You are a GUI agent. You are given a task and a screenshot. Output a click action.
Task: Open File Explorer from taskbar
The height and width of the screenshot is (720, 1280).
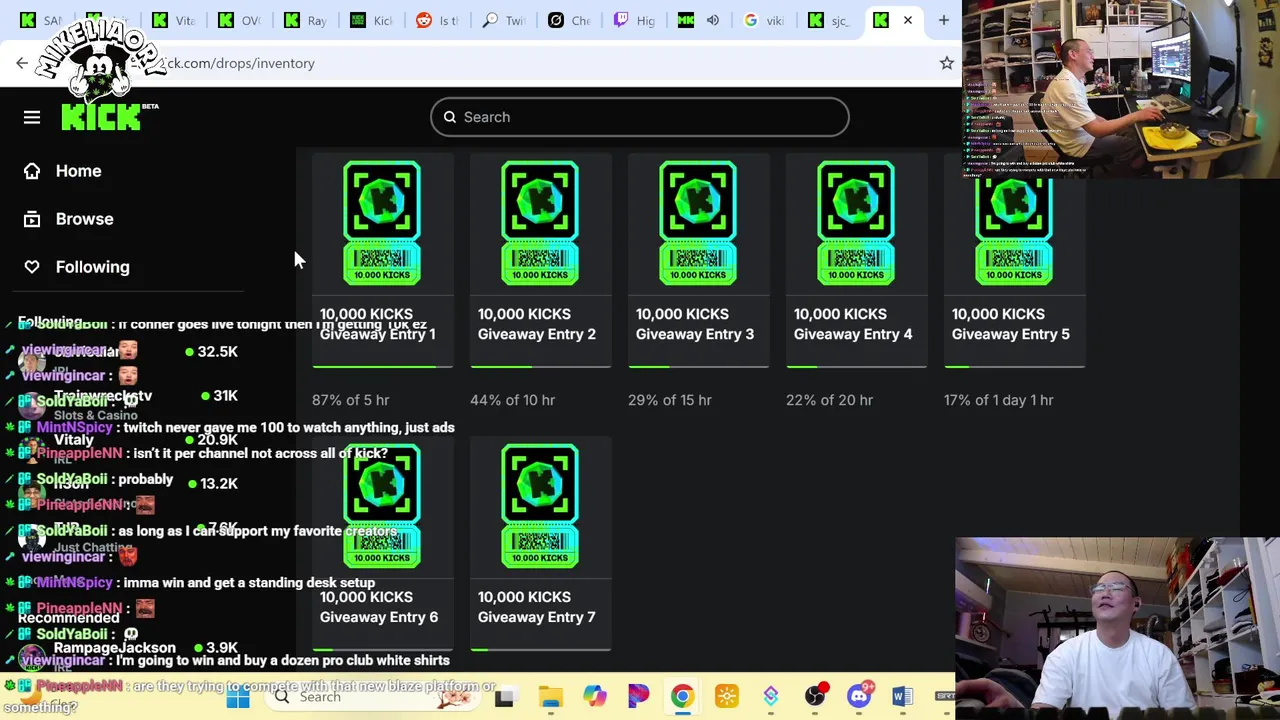tap(550, 697)
